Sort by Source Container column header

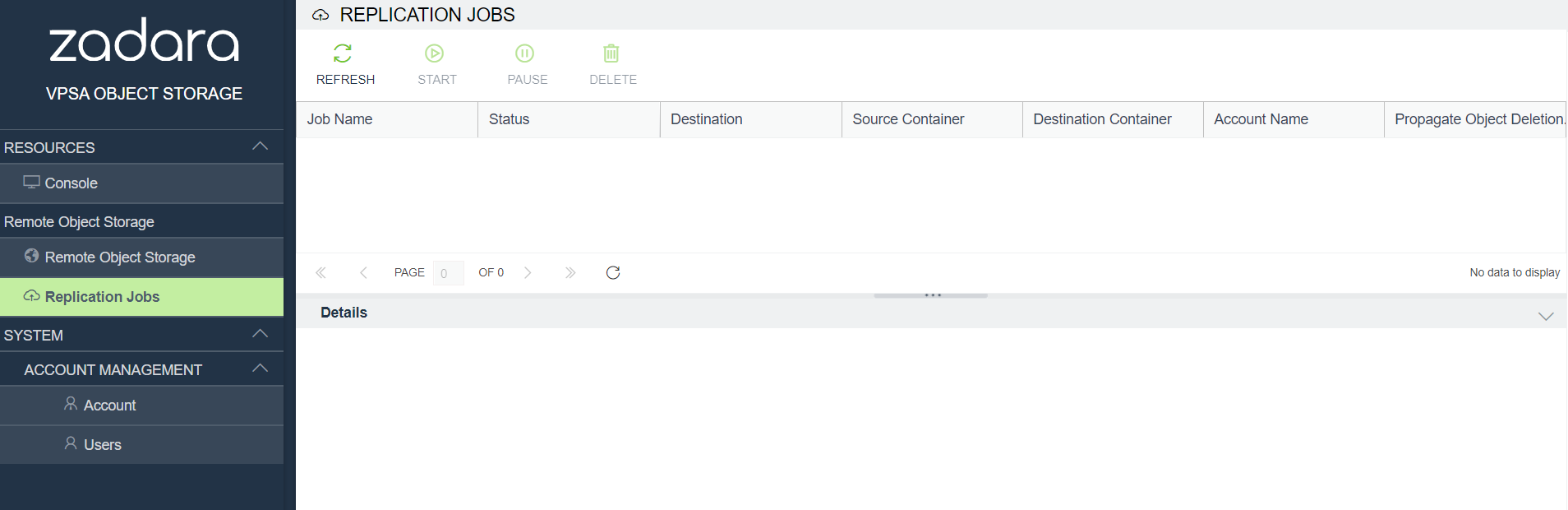(x=932, y=119)
